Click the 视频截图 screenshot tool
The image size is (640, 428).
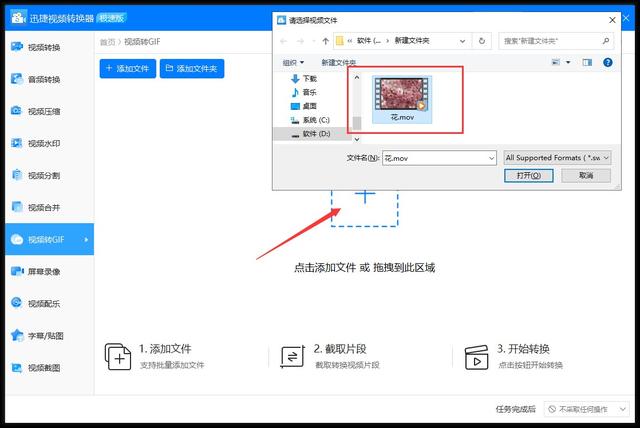[x=43, y=367]
